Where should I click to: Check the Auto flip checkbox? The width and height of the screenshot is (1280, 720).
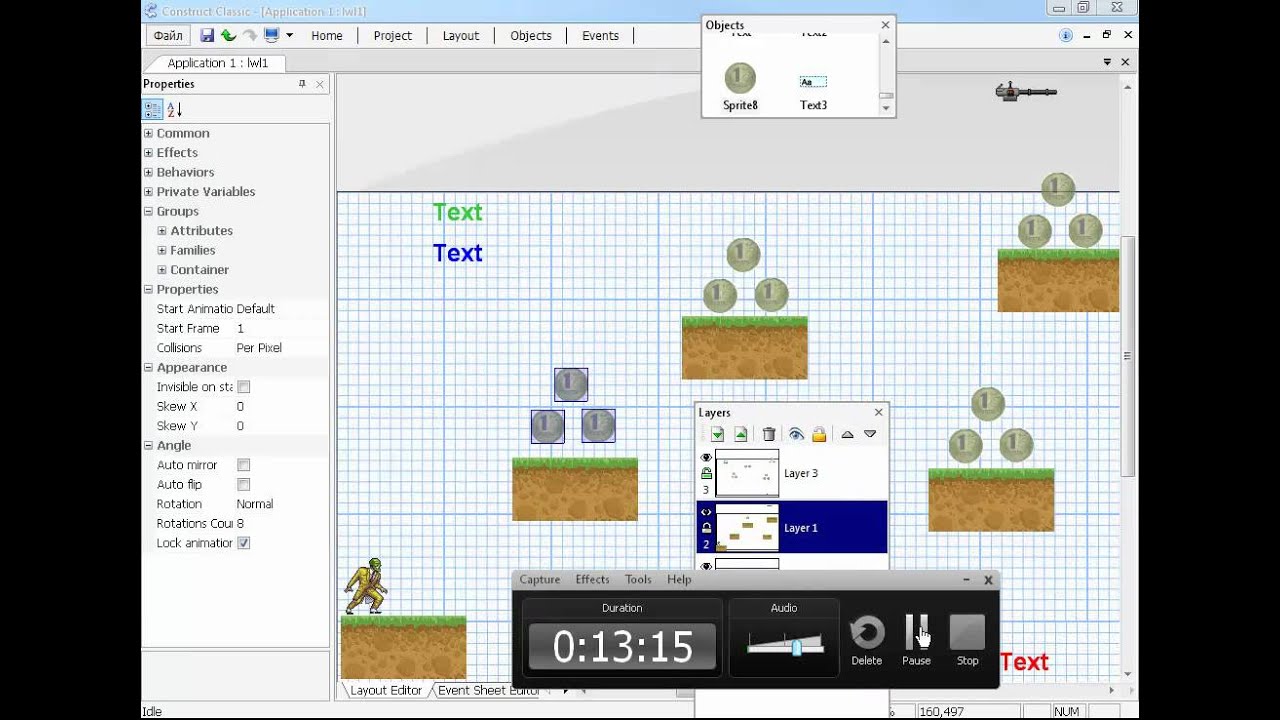tap(243, 485)
